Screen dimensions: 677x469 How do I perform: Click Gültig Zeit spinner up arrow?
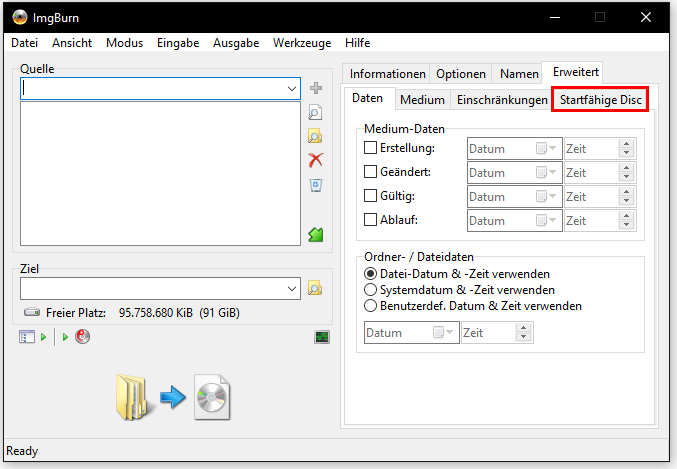pyautogui.click(x=626, y=192)
